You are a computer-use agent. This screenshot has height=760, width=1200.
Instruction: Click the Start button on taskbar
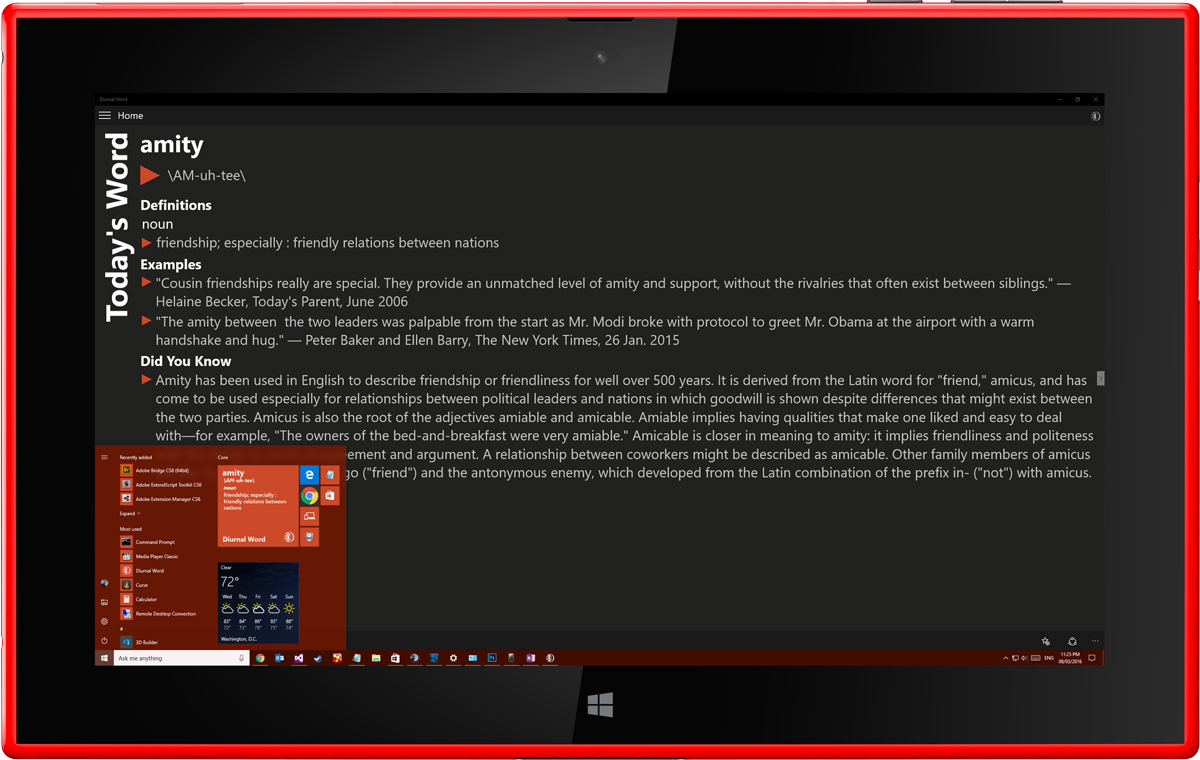pyautogui.click(x=104, y=658)
